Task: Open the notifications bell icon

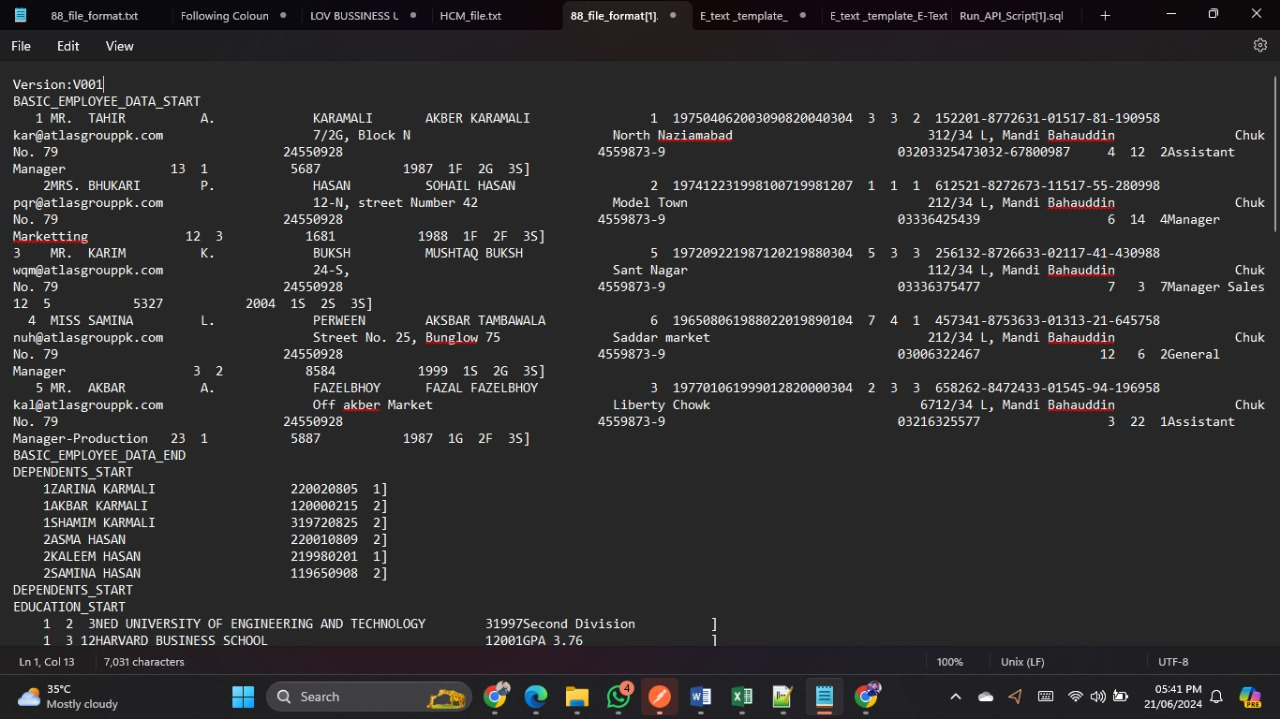Action: (x=1217, y=697)
